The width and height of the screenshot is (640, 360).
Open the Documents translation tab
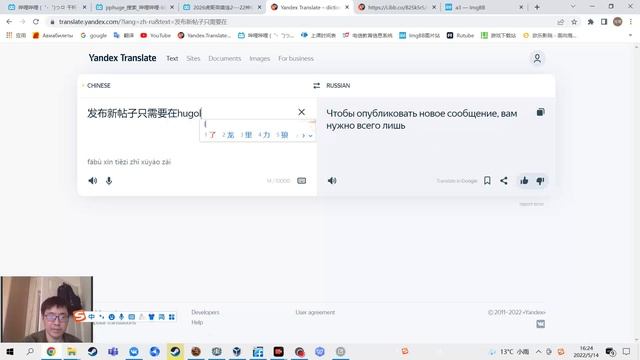(x=224, y=58)
